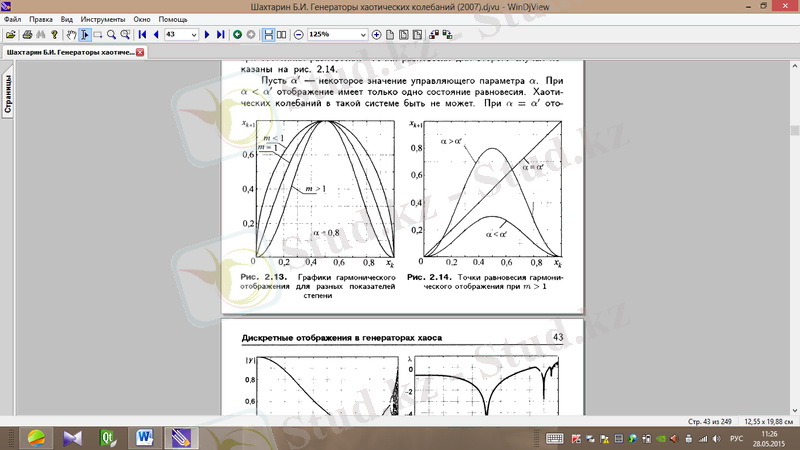Click the rotate right toolbar icon

click(x=447, y=35)
